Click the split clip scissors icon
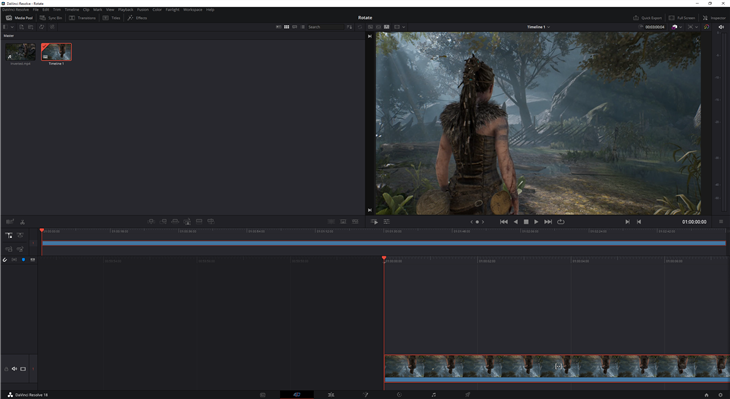This screenshot has height=399, width=730. tap(22, 222)
